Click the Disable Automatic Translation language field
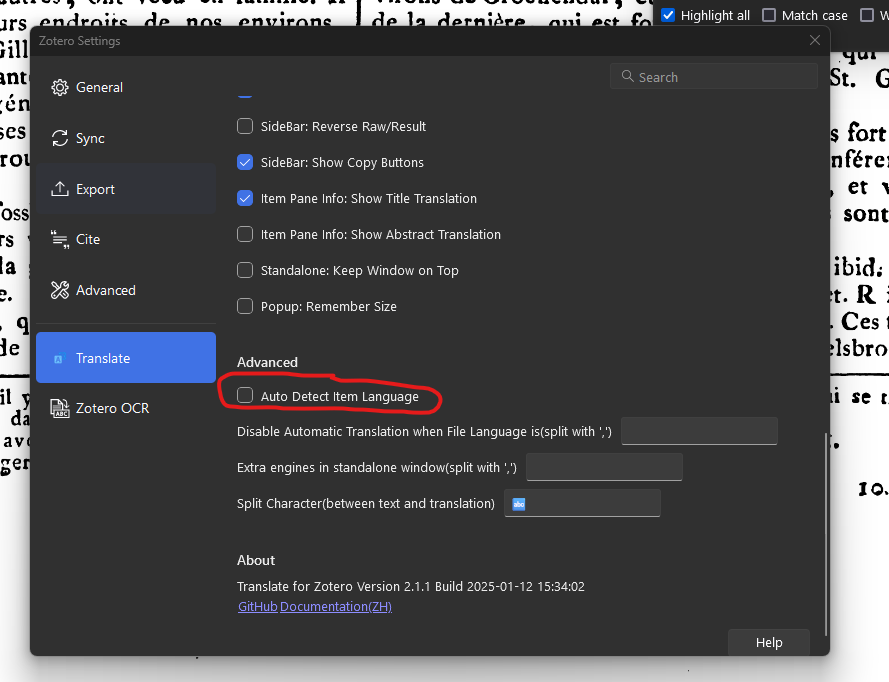The width and height of the screenshot is (889, 682). point(699,431)
